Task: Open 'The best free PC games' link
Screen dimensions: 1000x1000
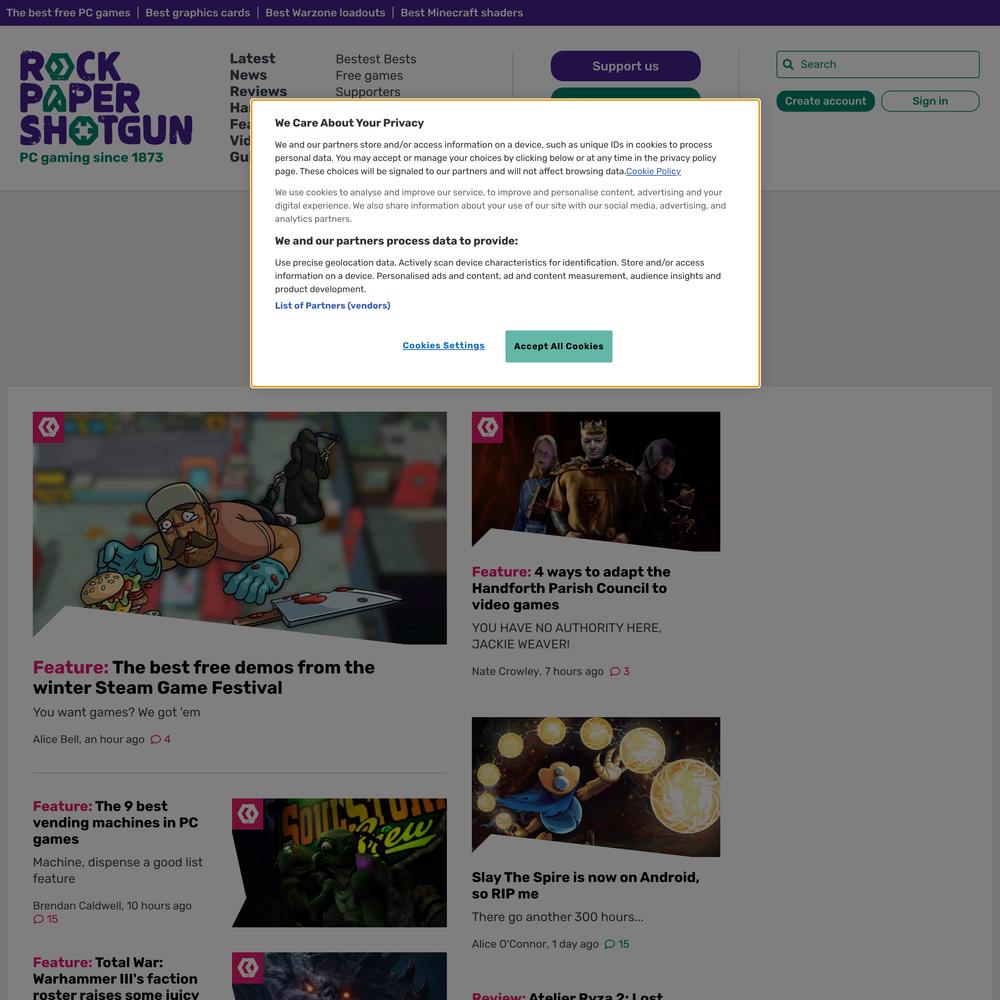Action: (68, 13)
